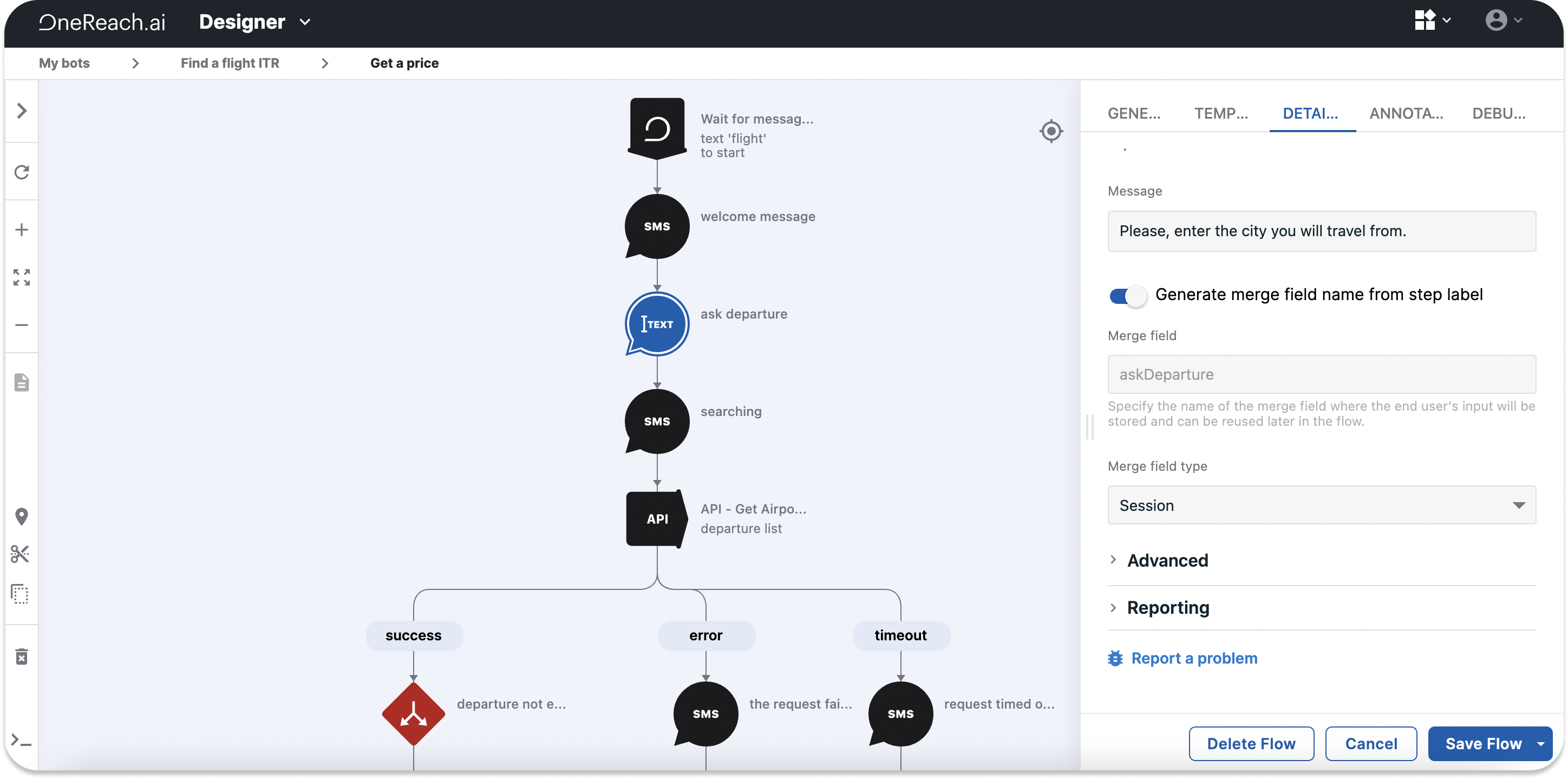Expand the Advanced section

point(1167,560)
